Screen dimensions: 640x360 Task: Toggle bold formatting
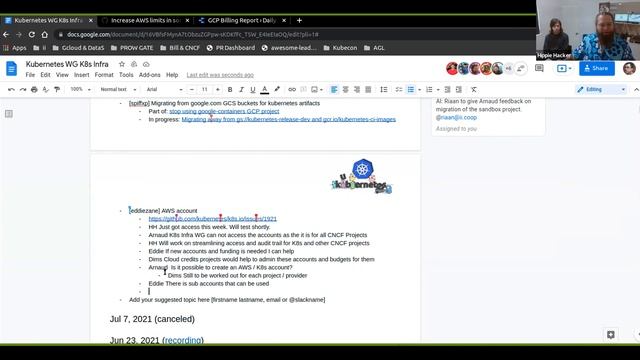pos(230,89)
